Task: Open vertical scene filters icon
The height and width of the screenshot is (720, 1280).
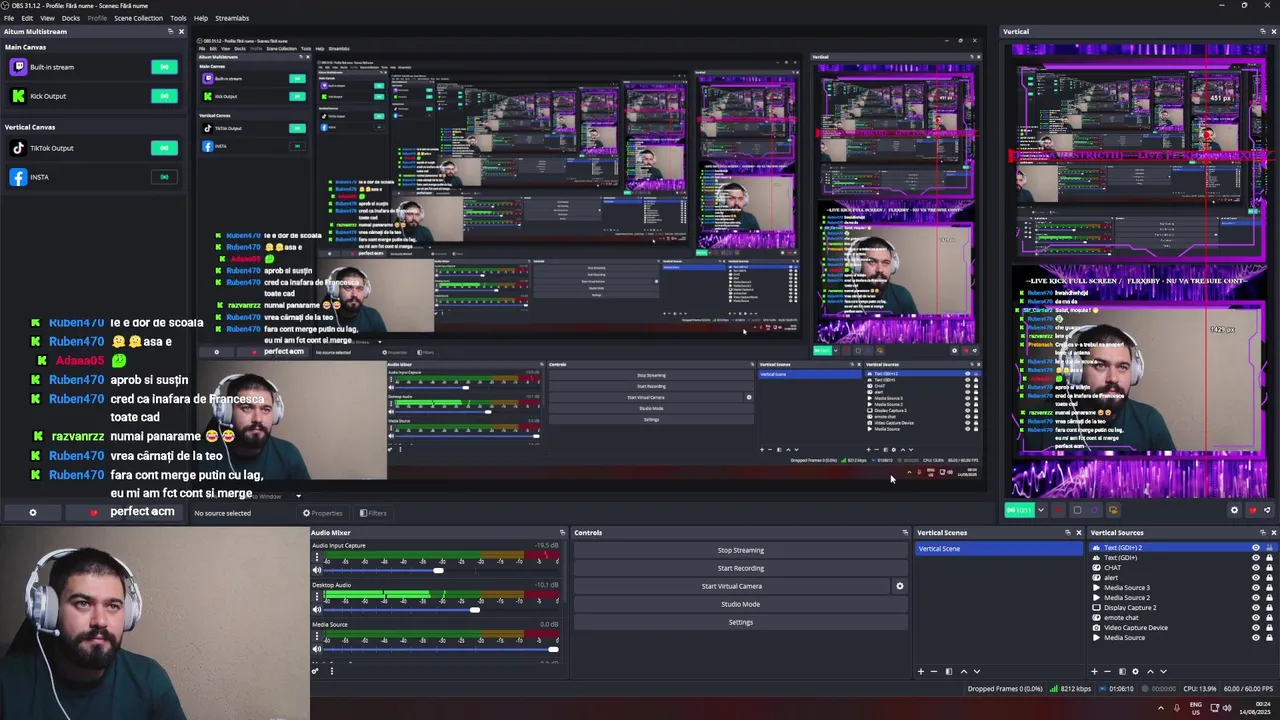Action: click(x=949, y=671)
